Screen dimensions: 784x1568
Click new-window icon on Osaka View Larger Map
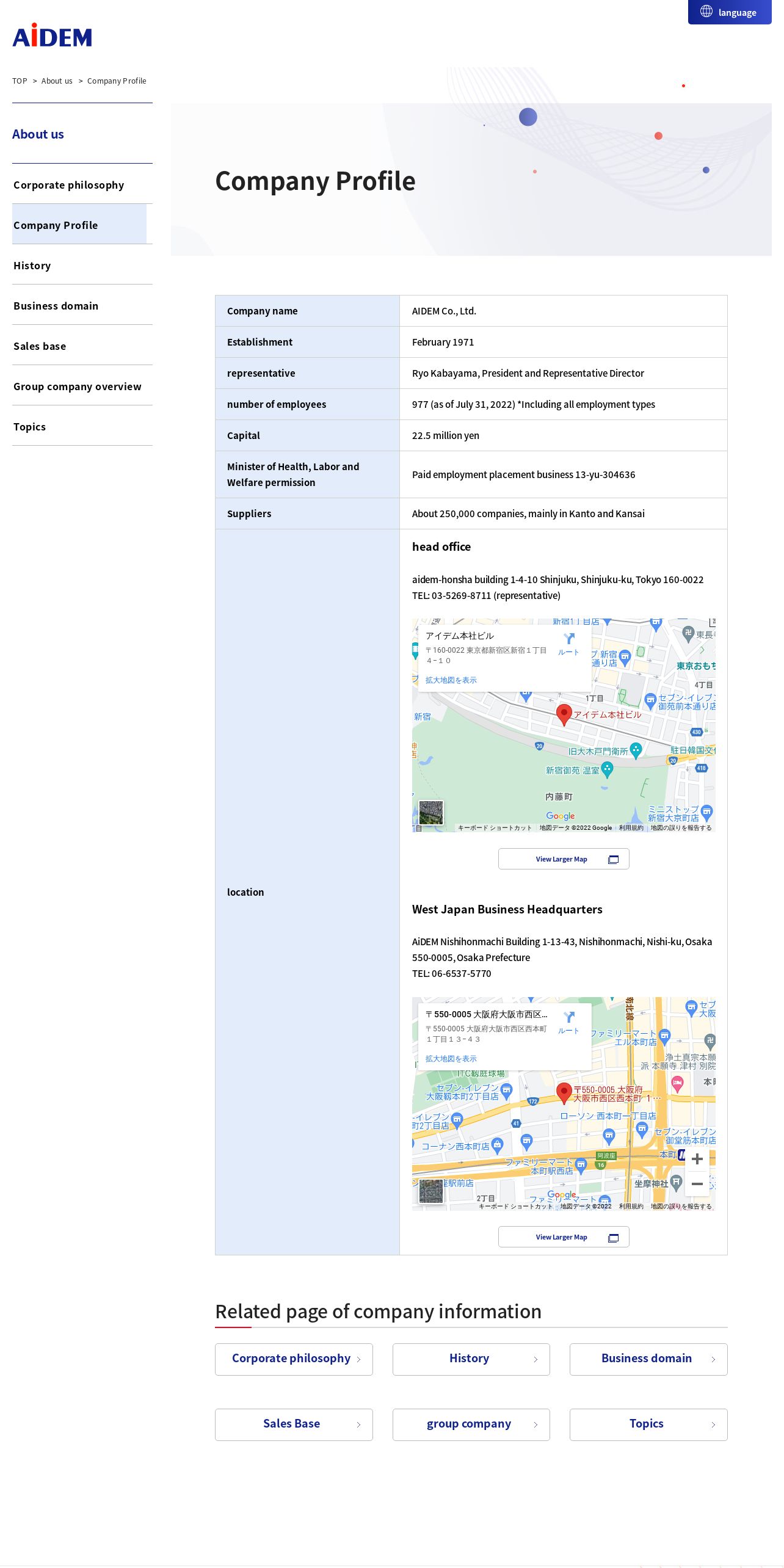coord(614,1238)
